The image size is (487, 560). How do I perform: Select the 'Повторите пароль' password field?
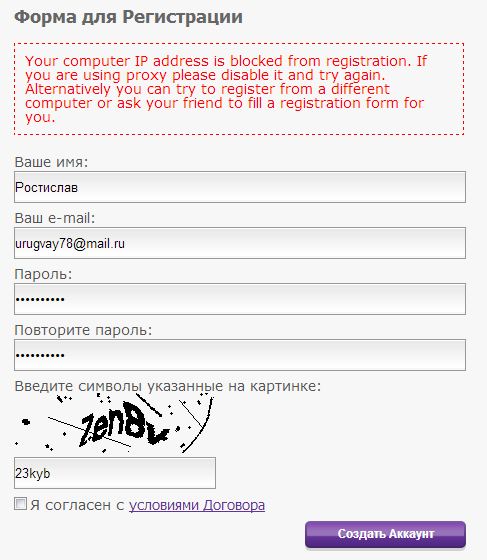(240, 355)
